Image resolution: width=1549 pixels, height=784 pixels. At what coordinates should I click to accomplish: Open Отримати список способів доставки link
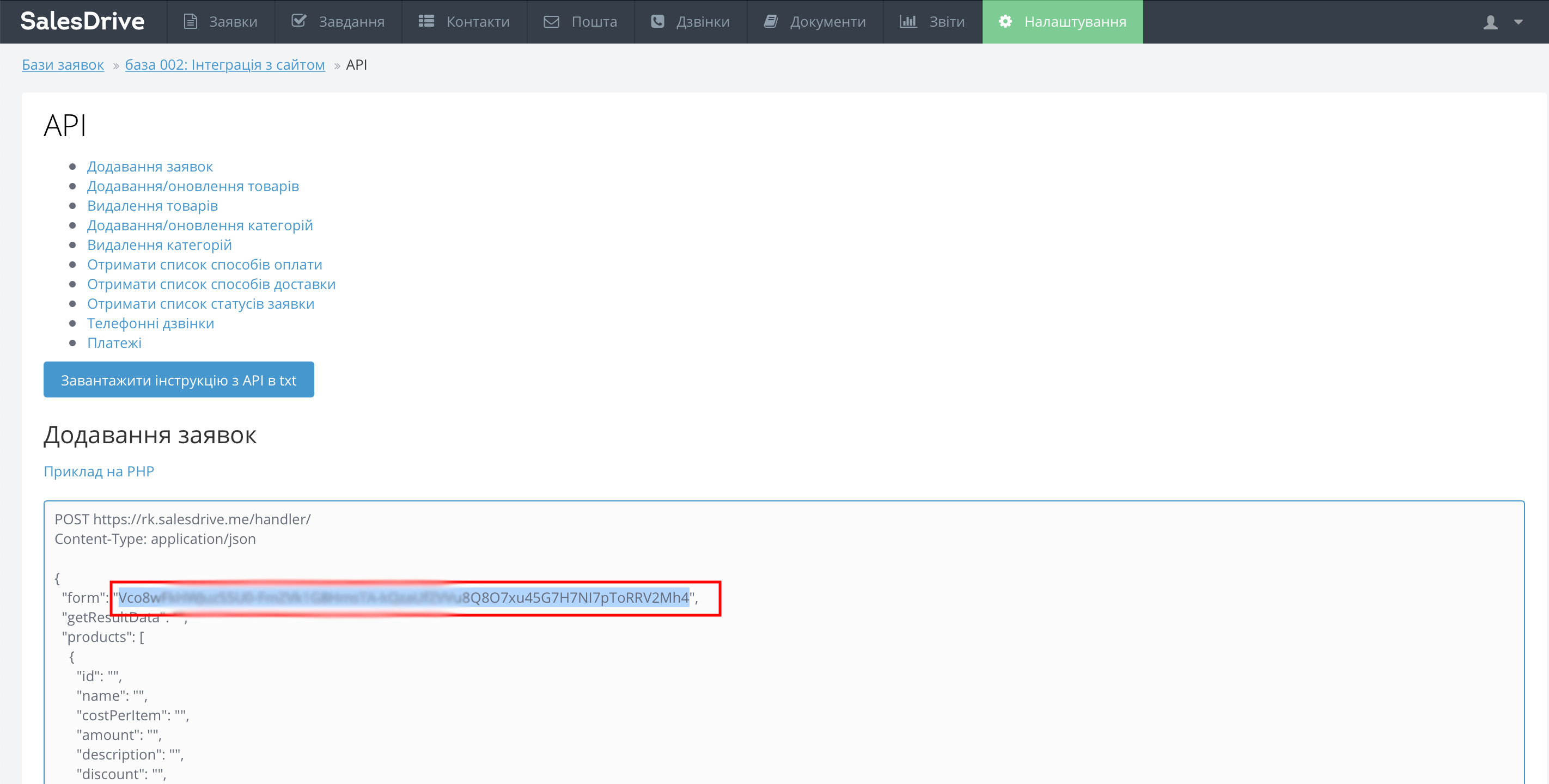[x=211, y=284]
